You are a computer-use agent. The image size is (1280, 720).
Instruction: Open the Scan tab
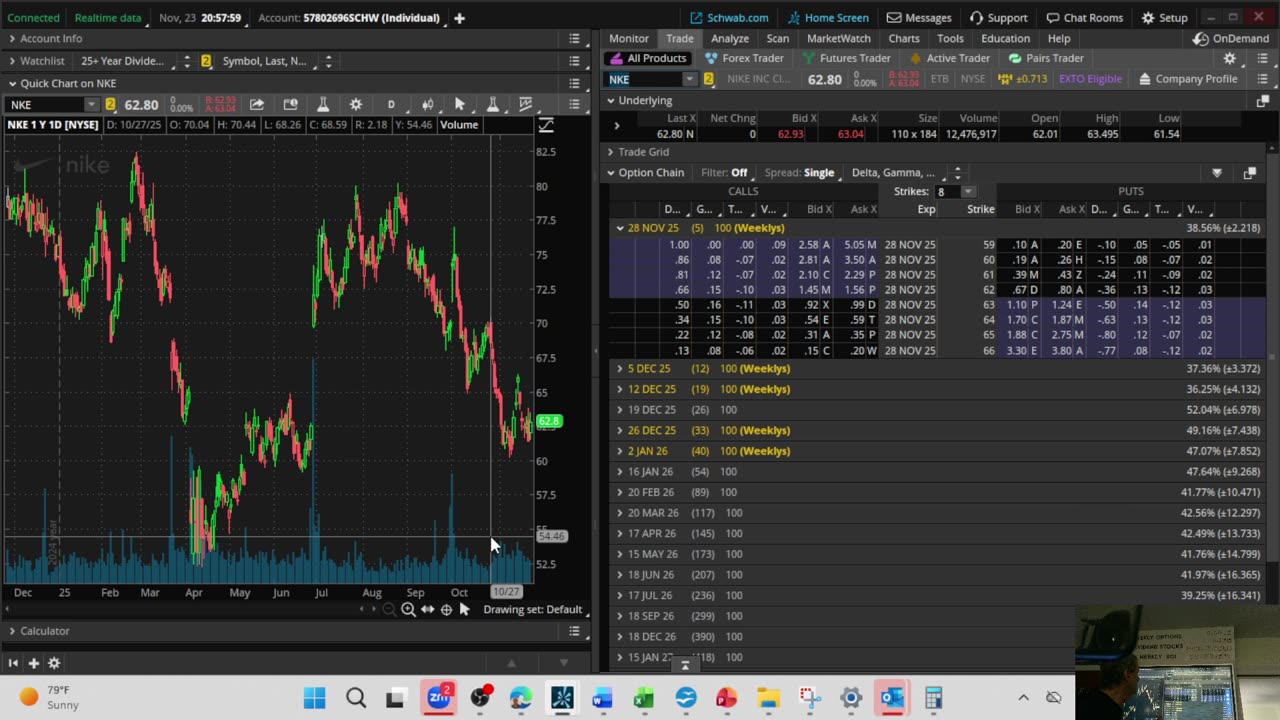click(778, 38)
